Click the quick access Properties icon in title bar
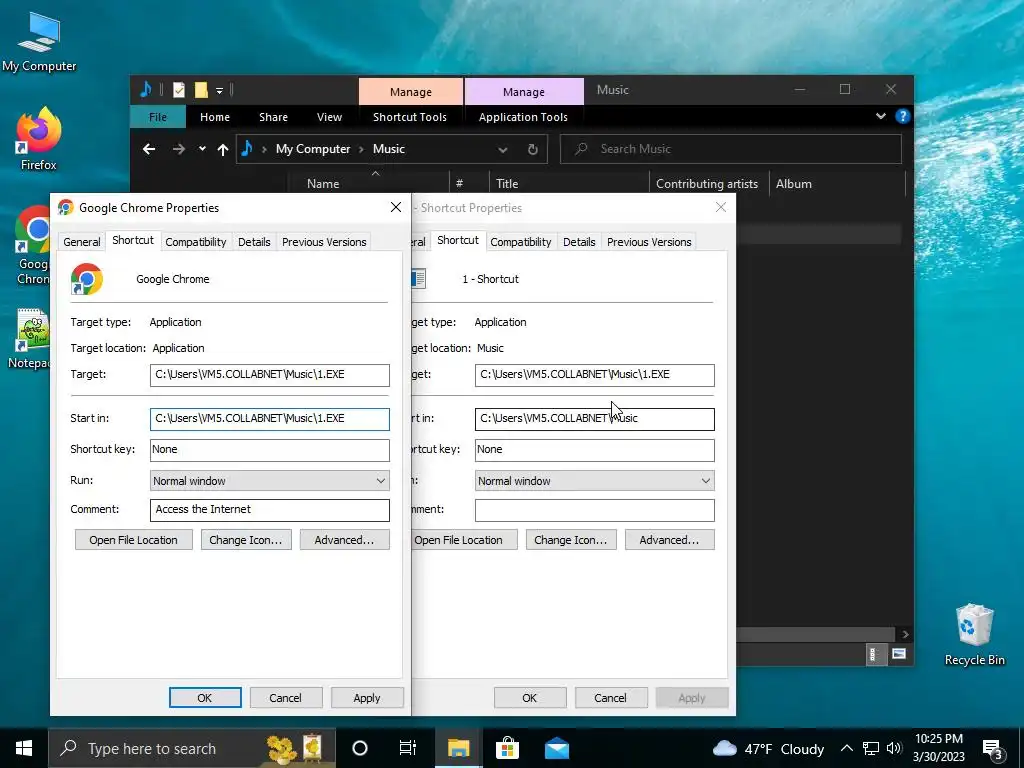 pos(178,90)
